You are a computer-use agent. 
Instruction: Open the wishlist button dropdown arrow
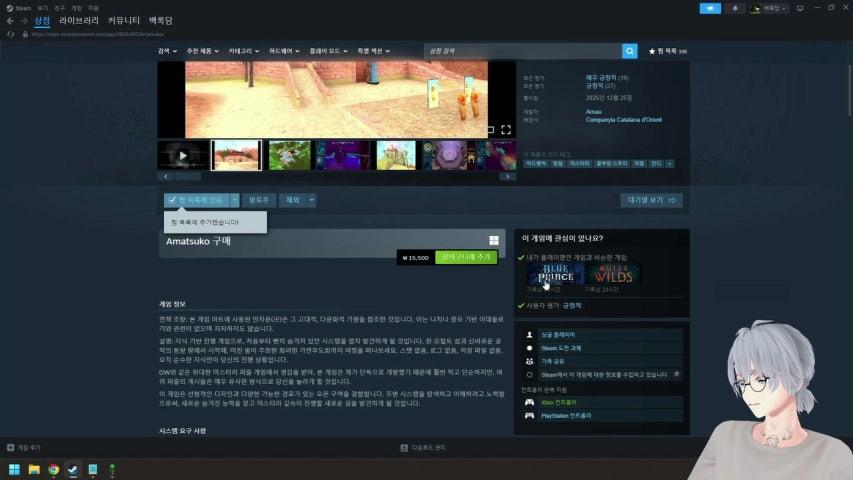(234, 200)
